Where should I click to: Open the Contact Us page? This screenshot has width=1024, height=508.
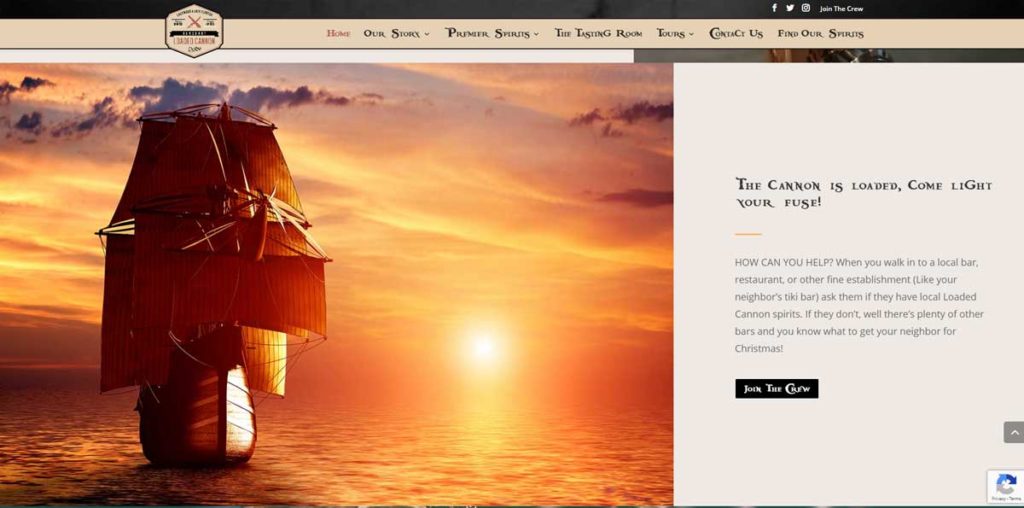coord(736,33)
